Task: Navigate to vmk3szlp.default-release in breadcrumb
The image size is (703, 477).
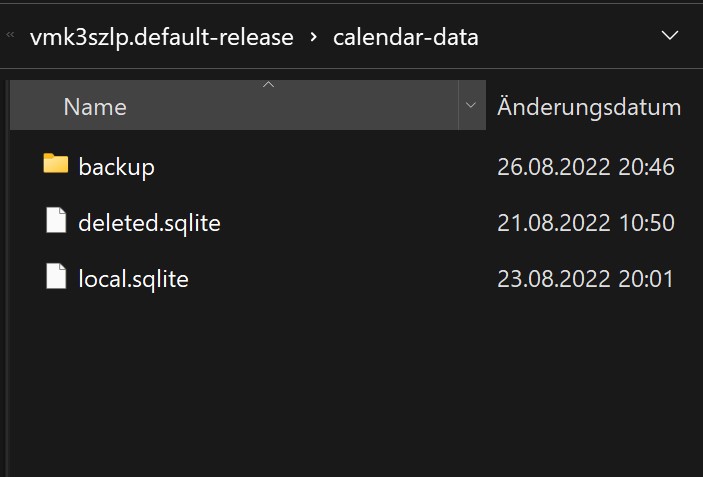Action: pos(162,38)
